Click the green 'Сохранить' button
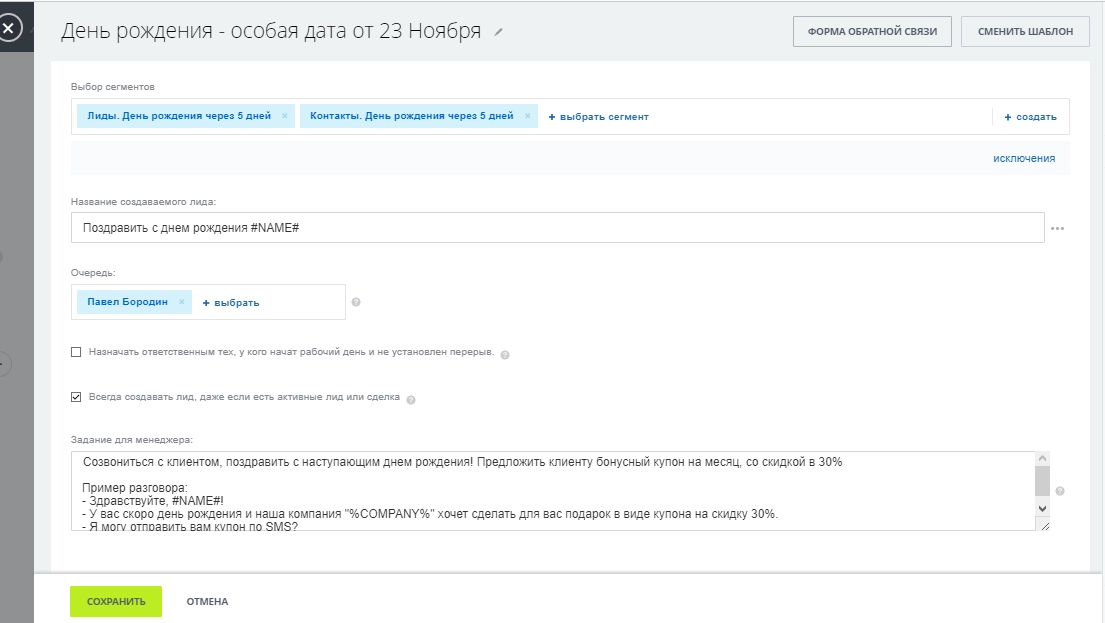 pyautogui.click(x=116, y=601)
